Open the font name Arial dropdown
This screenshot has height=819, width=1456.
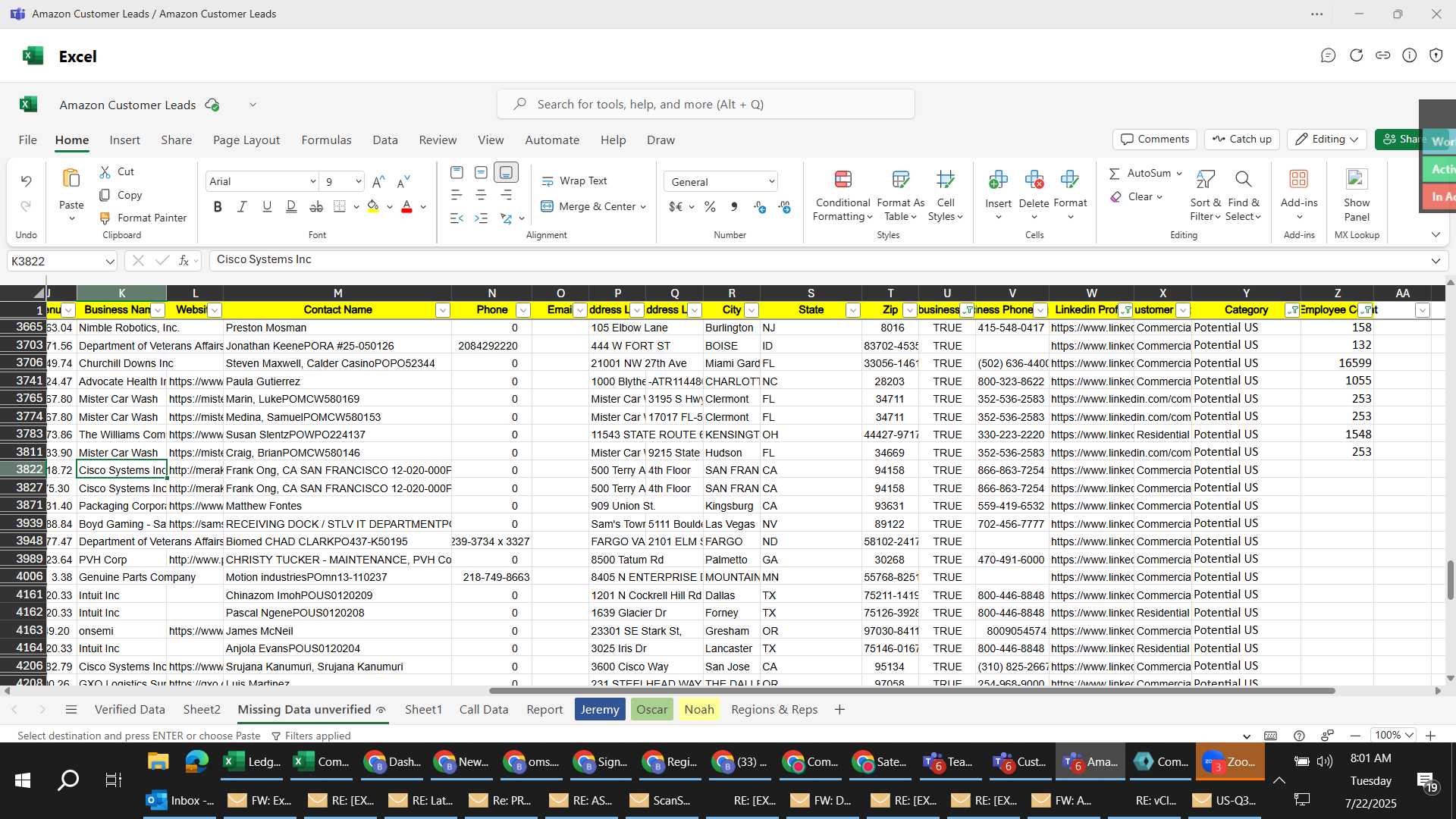point(312,182)
